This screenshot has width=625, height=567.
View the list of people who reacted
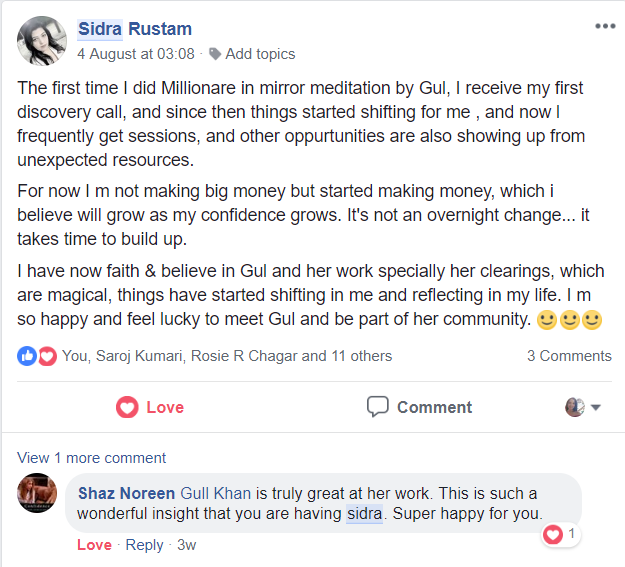[227, 356]
